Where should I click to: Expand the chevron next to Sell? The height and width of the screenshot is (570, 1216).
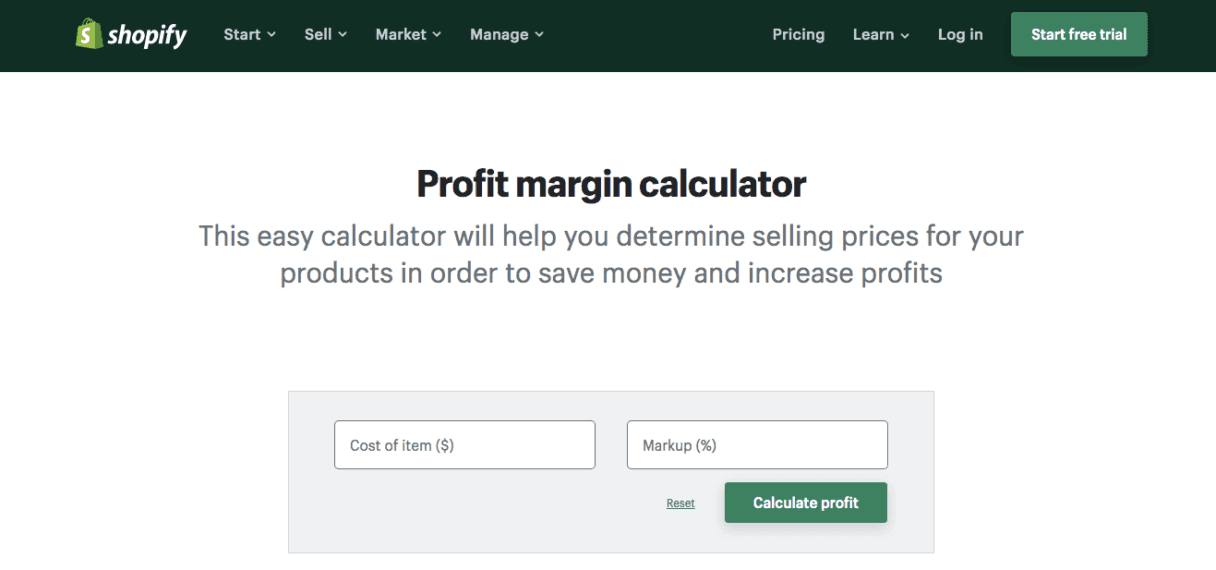[343, 35]
